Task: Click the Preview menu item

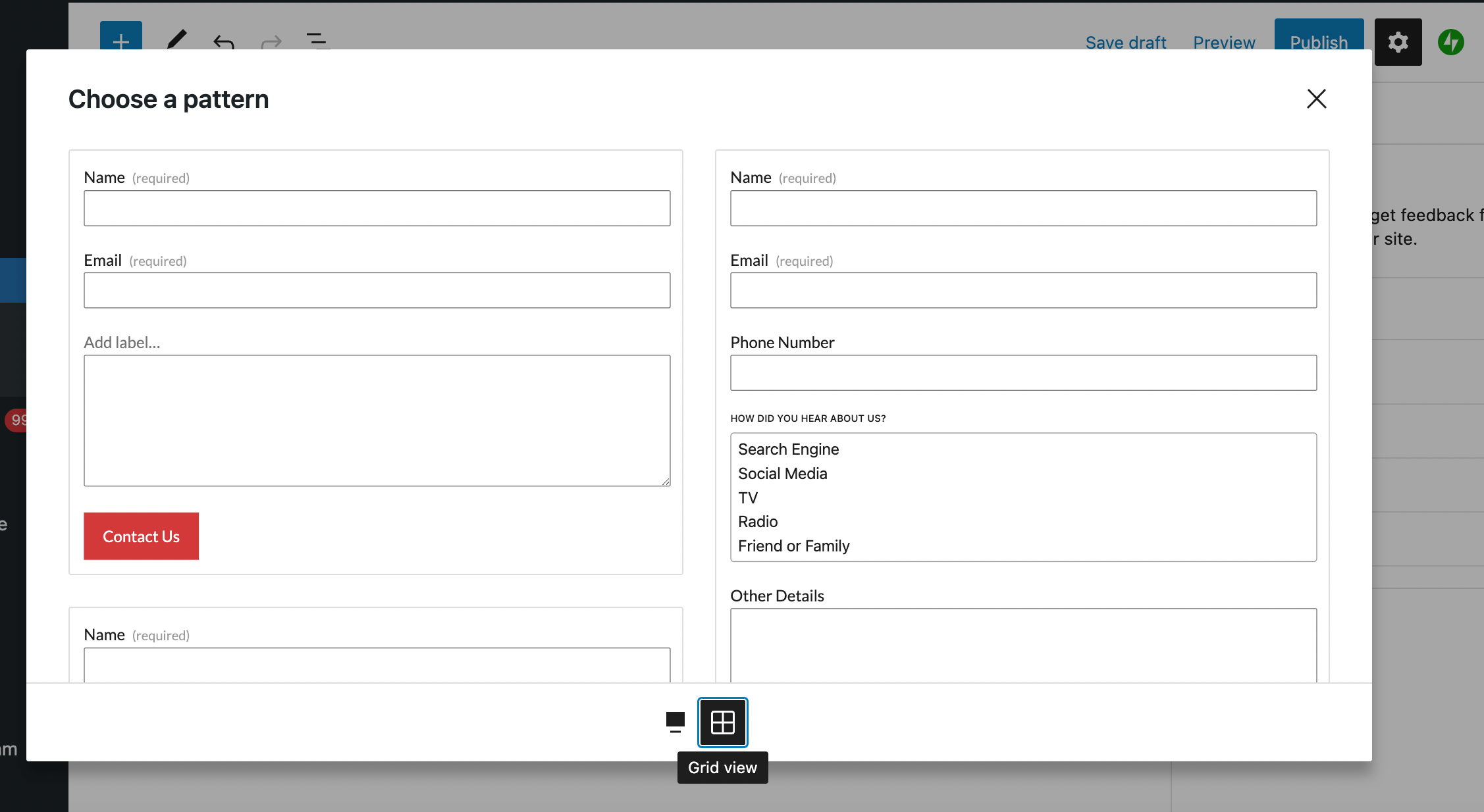Action: pos(1224,41)
